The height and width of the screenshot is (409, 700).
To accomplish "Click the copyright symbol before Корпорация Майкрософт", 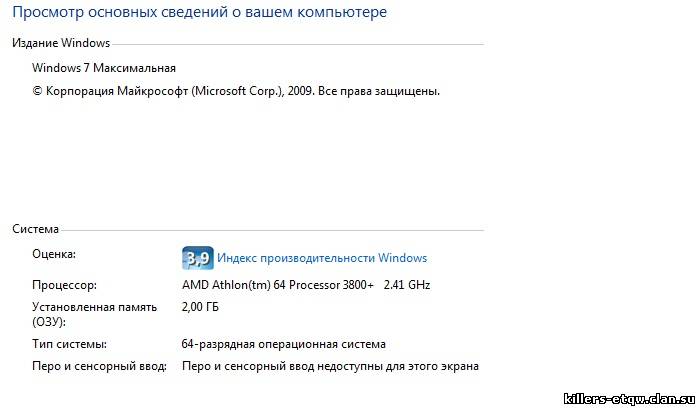I will point(37,91).
